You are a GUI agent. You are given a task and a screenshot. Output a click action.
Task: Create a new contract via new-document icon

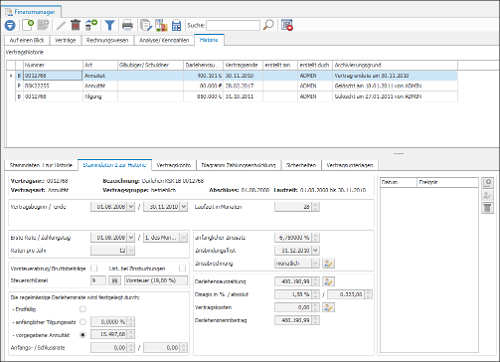[28, 25]
